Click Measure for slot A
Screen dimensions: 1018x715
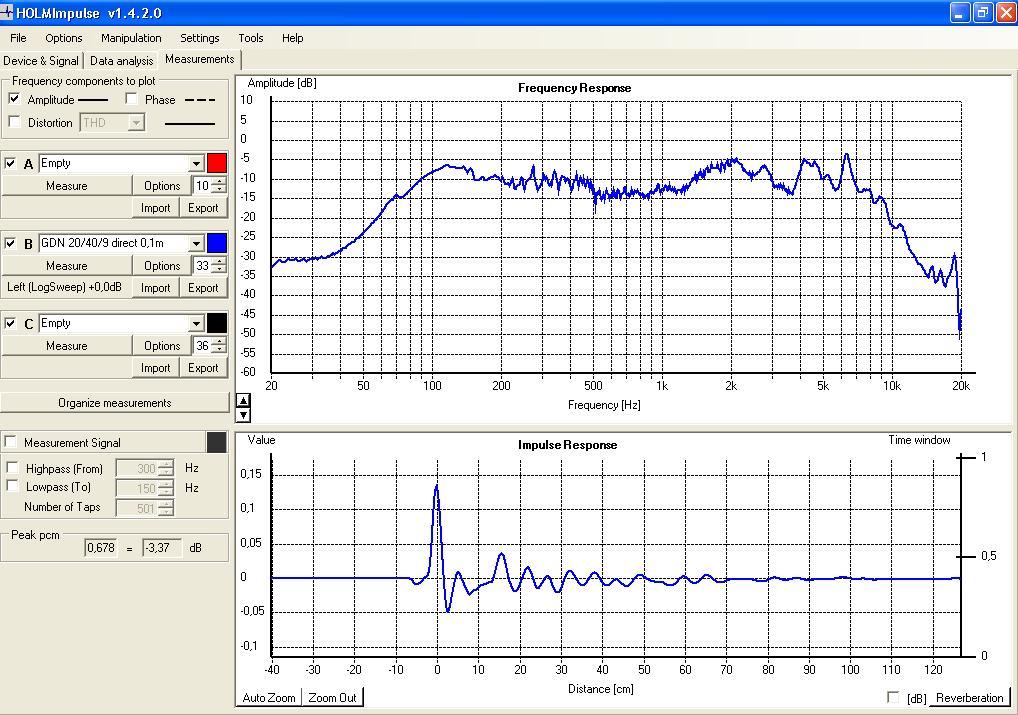[x=66, y=186]
